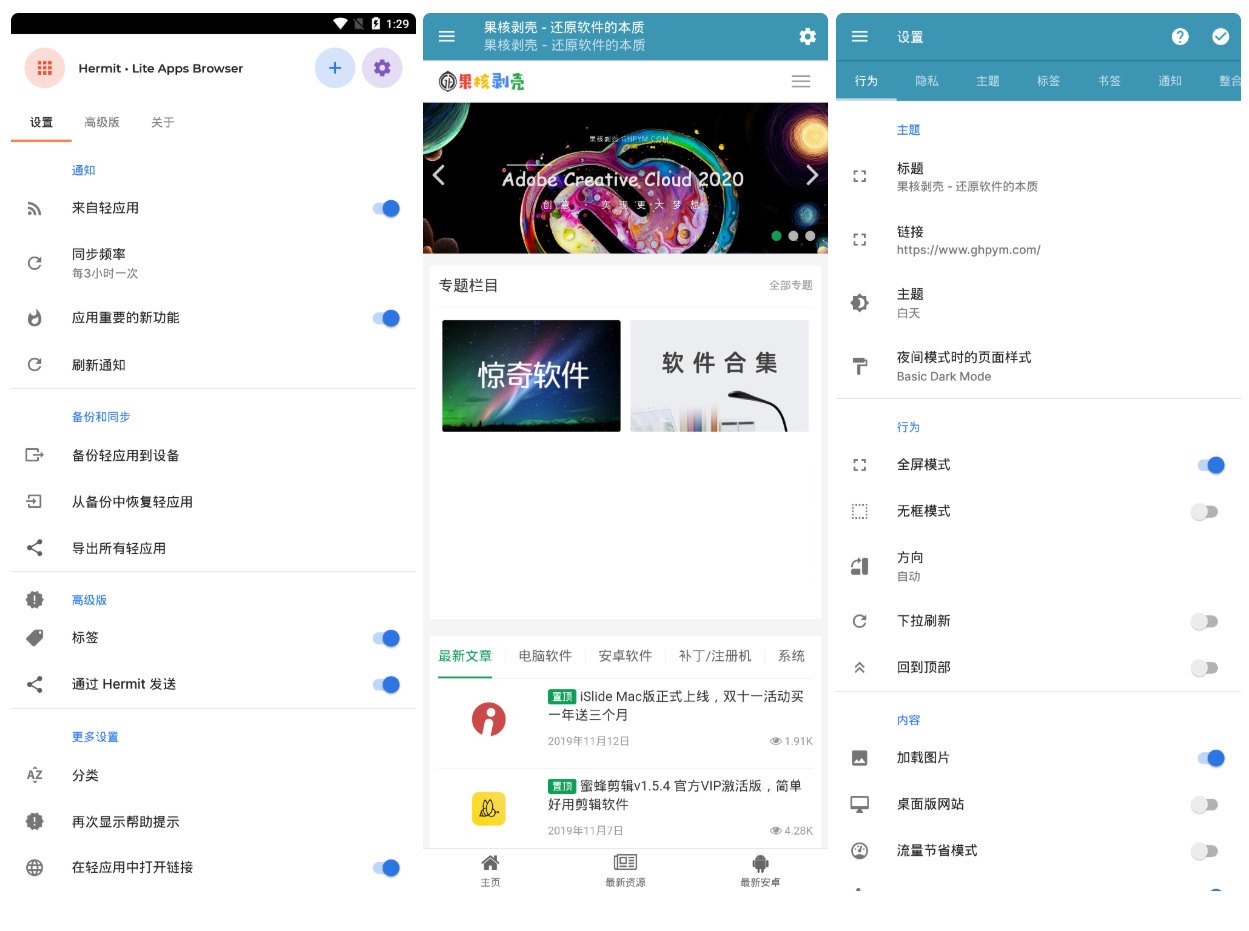Toggle 来自轻应用 notifications switch

point(386,208)
